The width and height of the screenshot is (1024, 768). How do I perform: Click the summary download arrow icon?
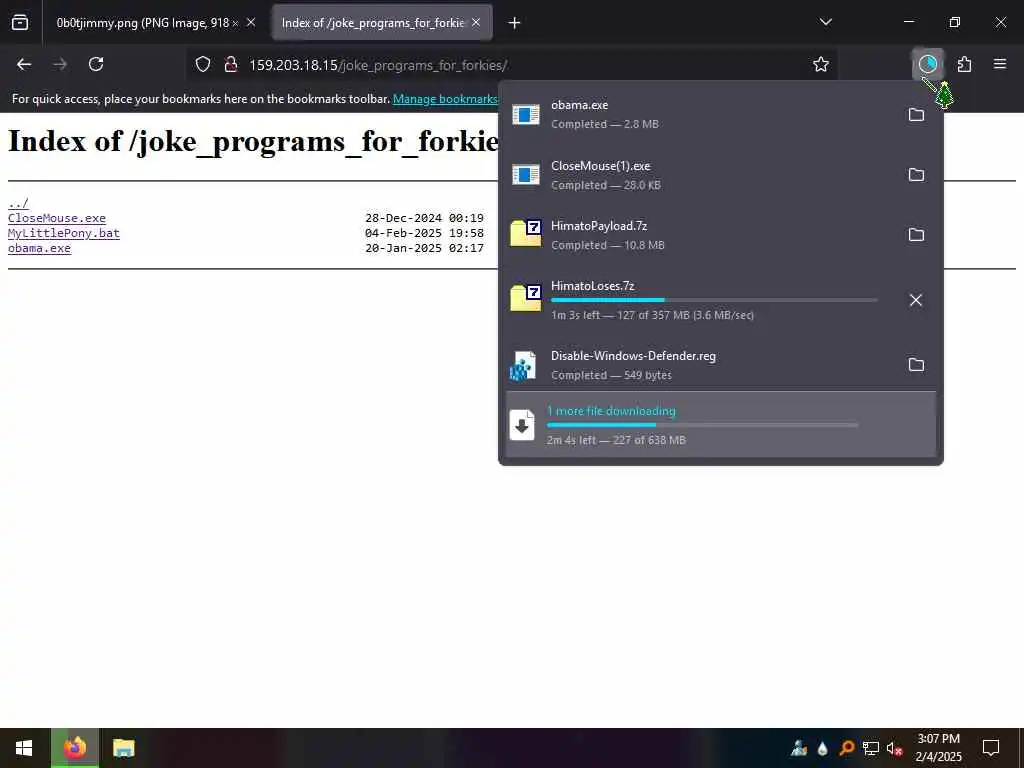pyautogui.click(x=522, y=425)
